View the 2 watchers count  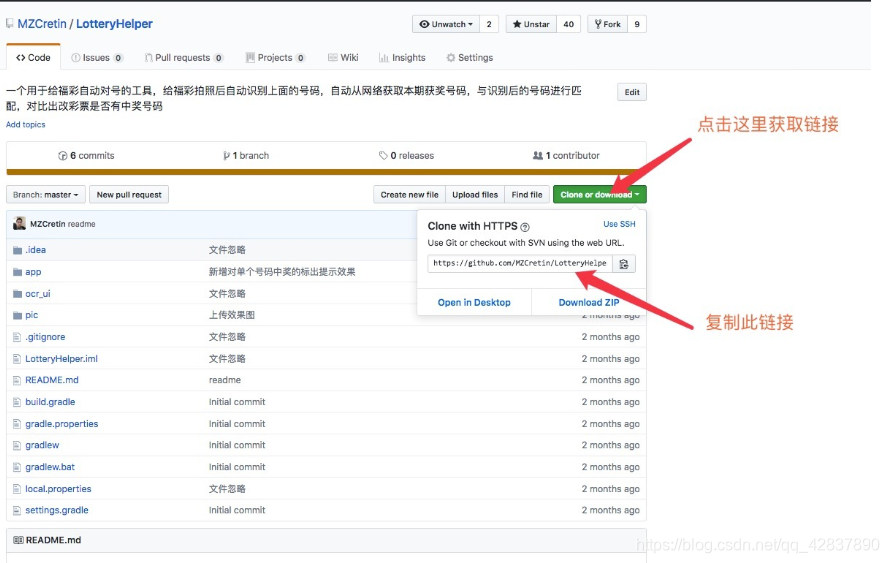click(x=489, y=24)
